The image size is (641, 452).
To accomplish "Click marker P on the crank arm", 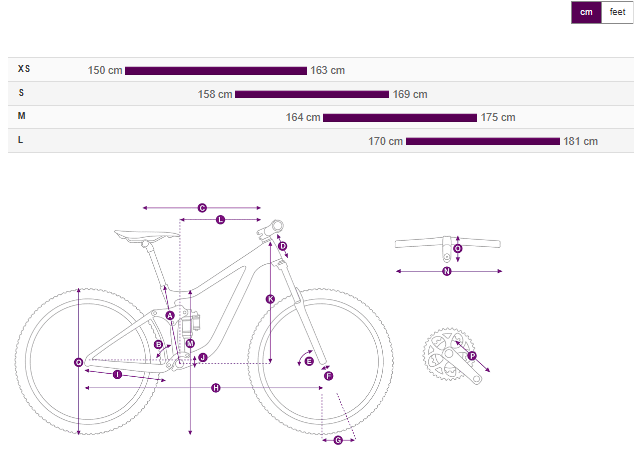I will click(472, 355).
